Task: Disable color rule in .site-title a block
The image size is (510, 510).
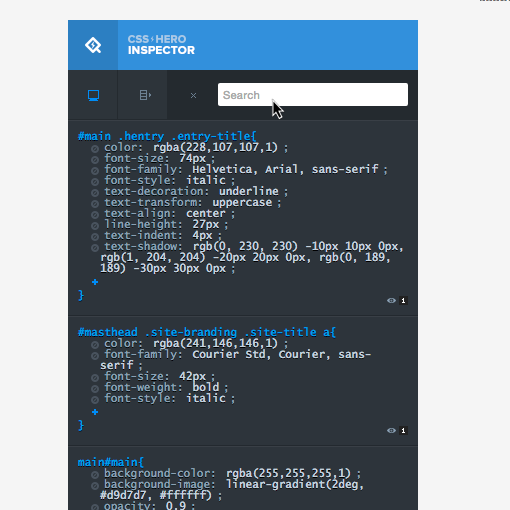Action: pyautogui.click(x=95, y=345)
